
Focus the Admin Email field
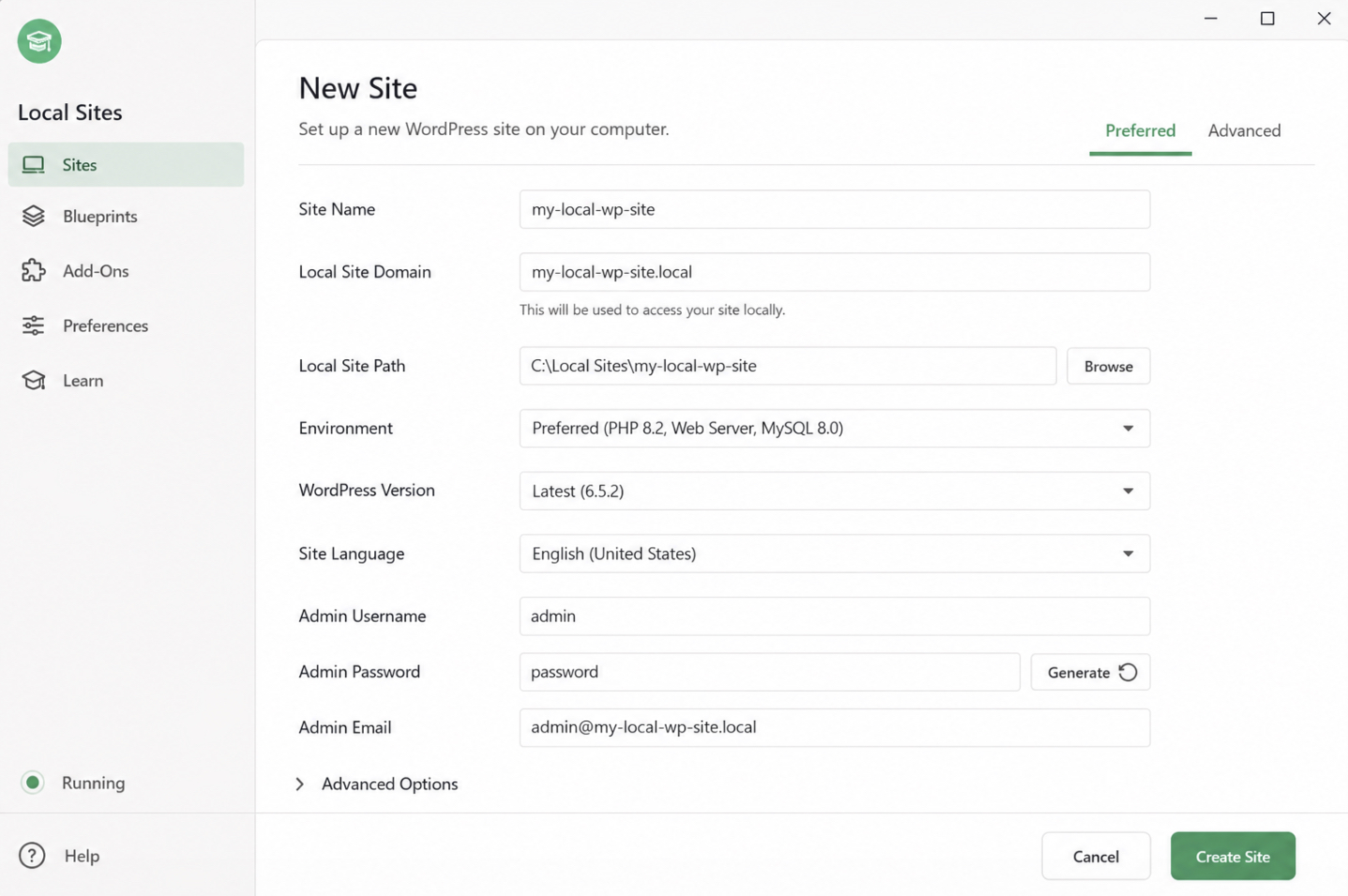point(835,728)
